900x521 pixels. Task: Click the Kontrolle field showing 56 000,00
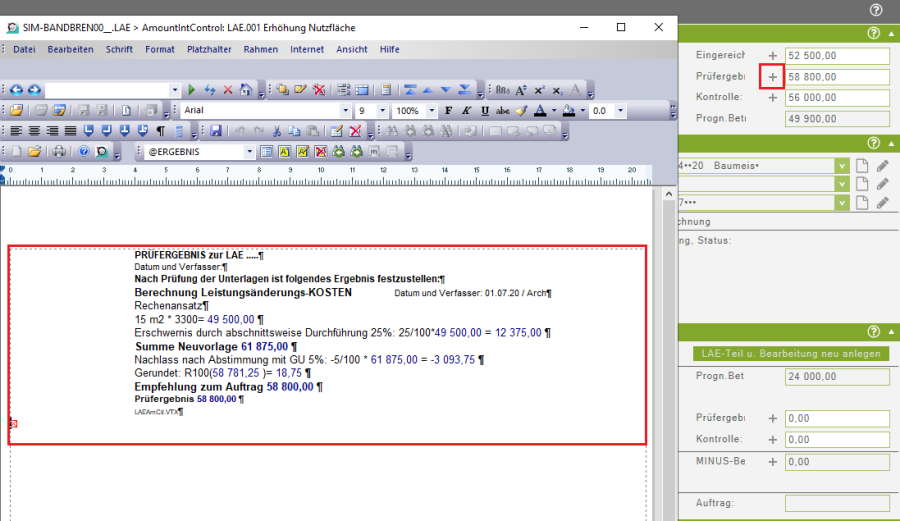pyautogui.click(x=836, y=98)
